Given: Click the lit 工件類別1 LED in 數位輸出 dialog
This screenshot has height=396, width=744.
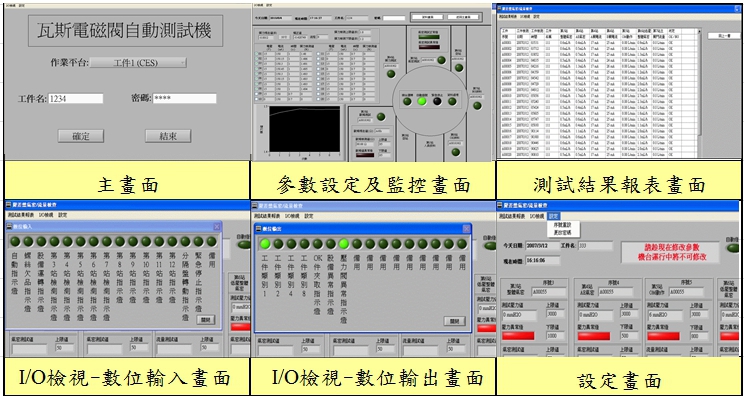Looking at the screenshot, I should tap(265, 244).
